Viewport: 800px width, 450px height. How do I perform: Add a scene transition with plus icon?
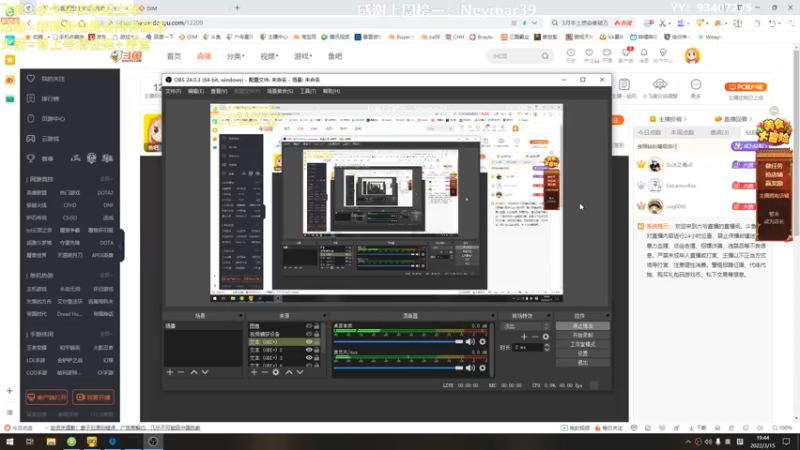(x=524, y=337)
